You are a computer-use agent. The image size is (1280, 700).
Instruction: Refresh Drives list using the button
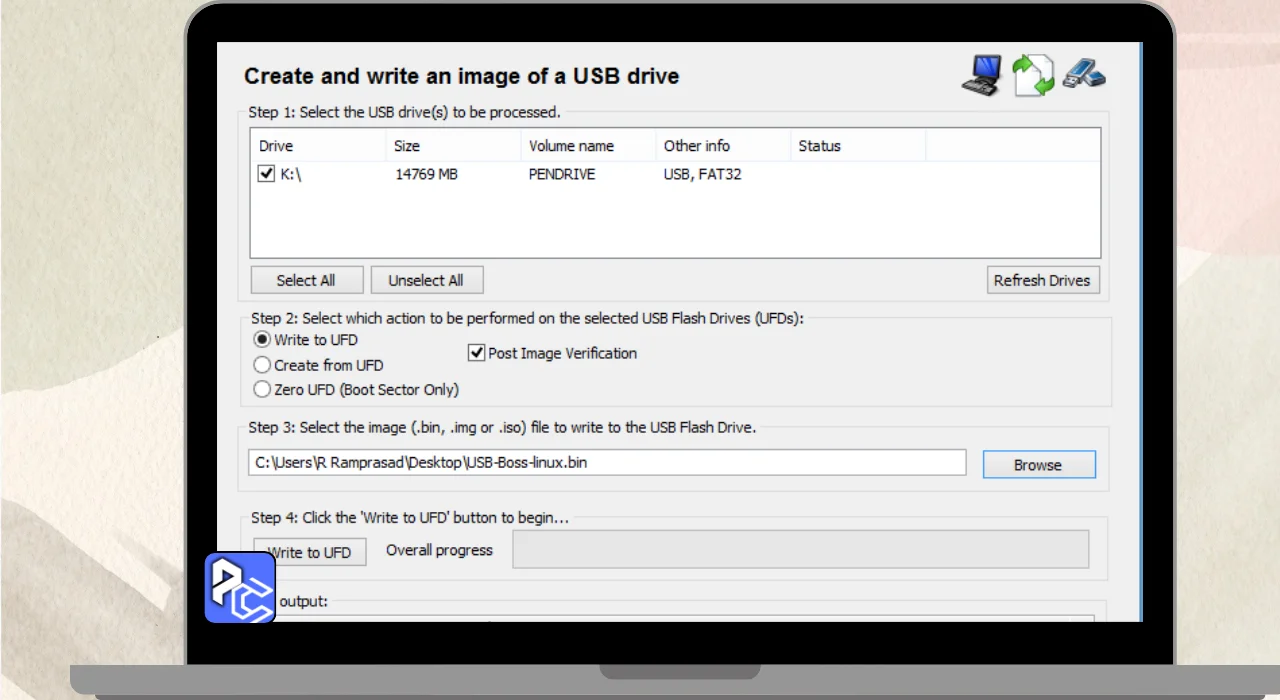click(x=1042, y=280)
